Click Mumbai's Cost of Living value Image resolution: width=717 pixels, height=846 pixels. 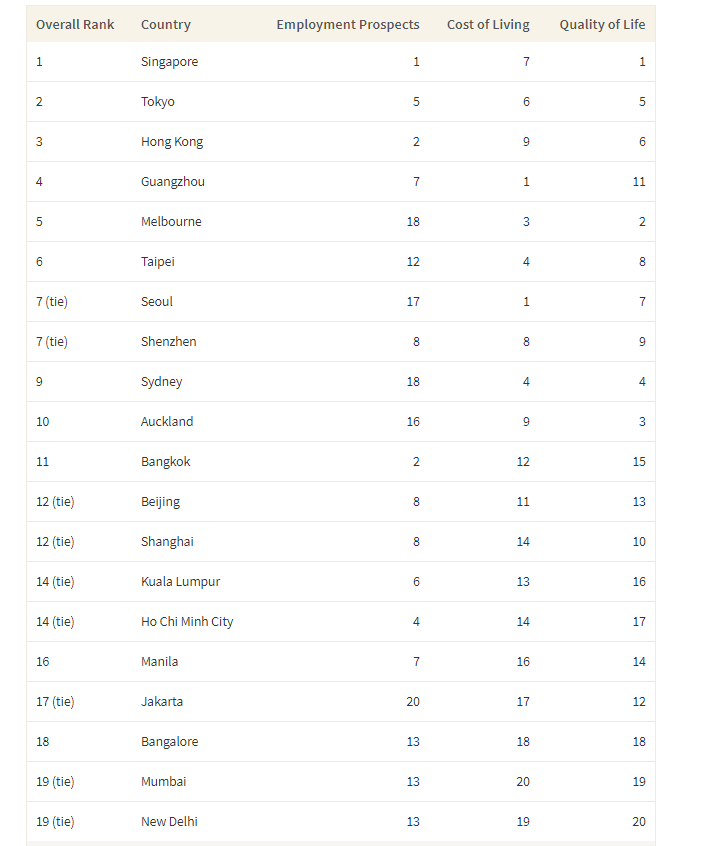(523, 782)
